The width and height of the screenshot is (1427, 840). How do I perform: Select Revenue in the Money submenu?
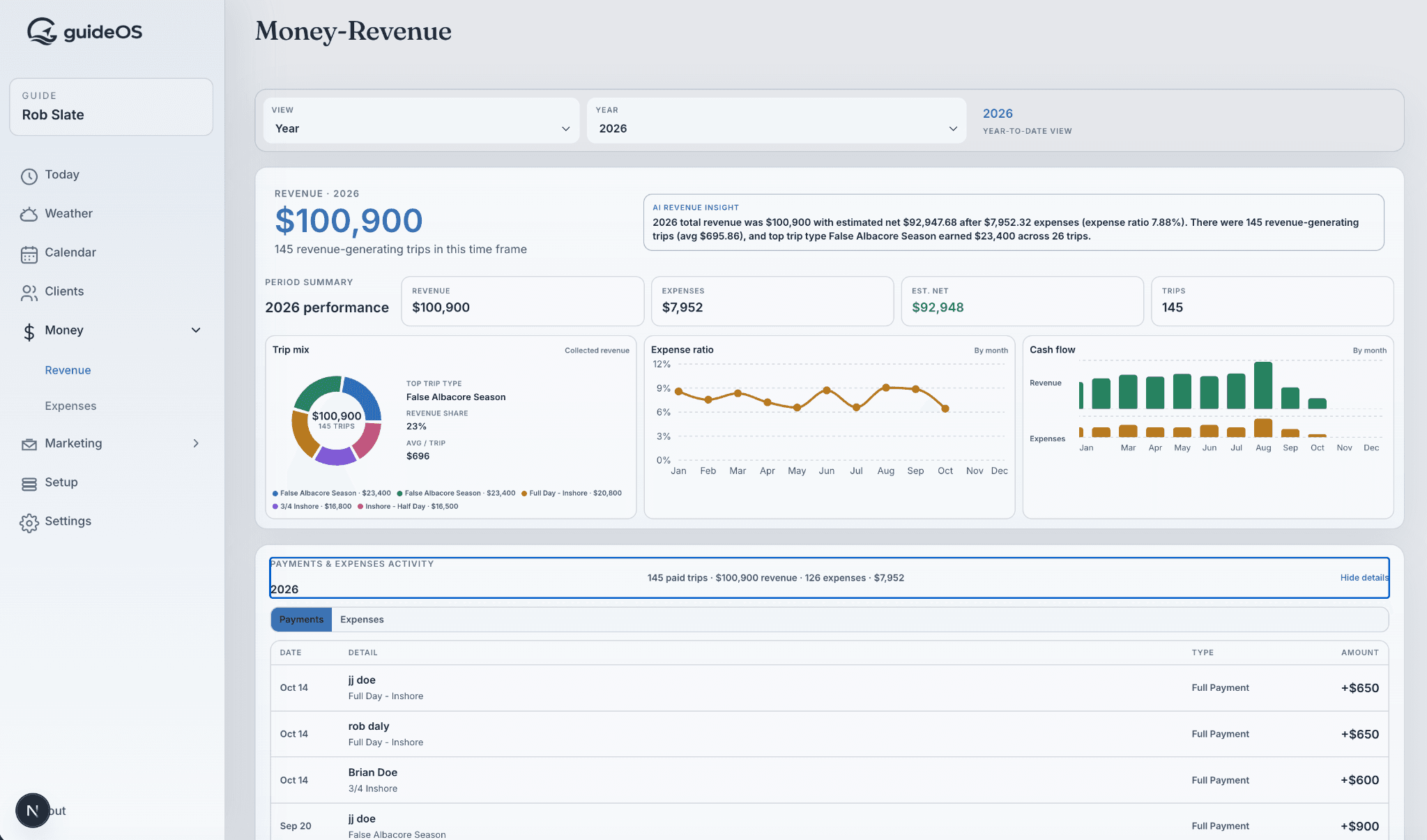pos(68,370)
